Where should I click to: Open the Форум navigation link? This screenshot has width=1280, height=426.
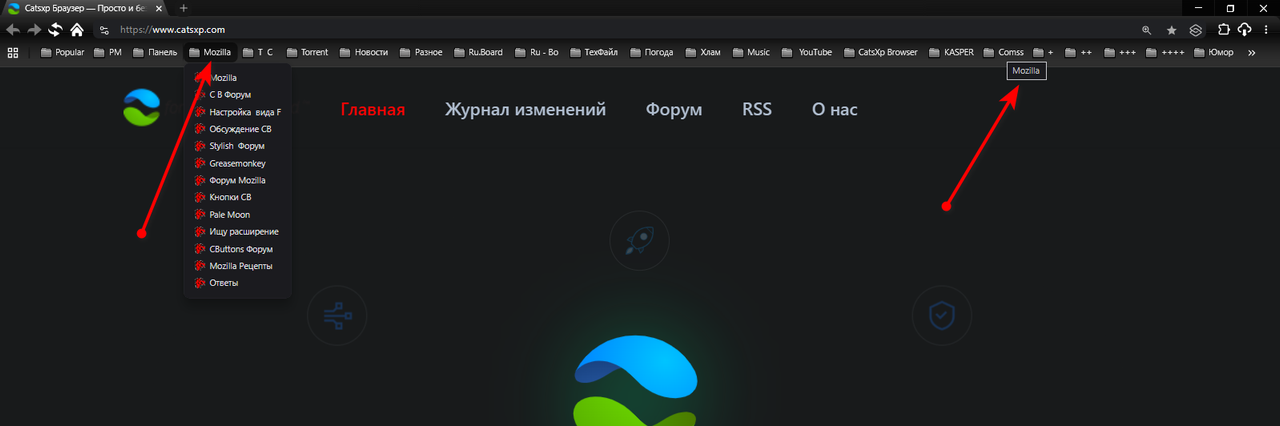(674, 109)
